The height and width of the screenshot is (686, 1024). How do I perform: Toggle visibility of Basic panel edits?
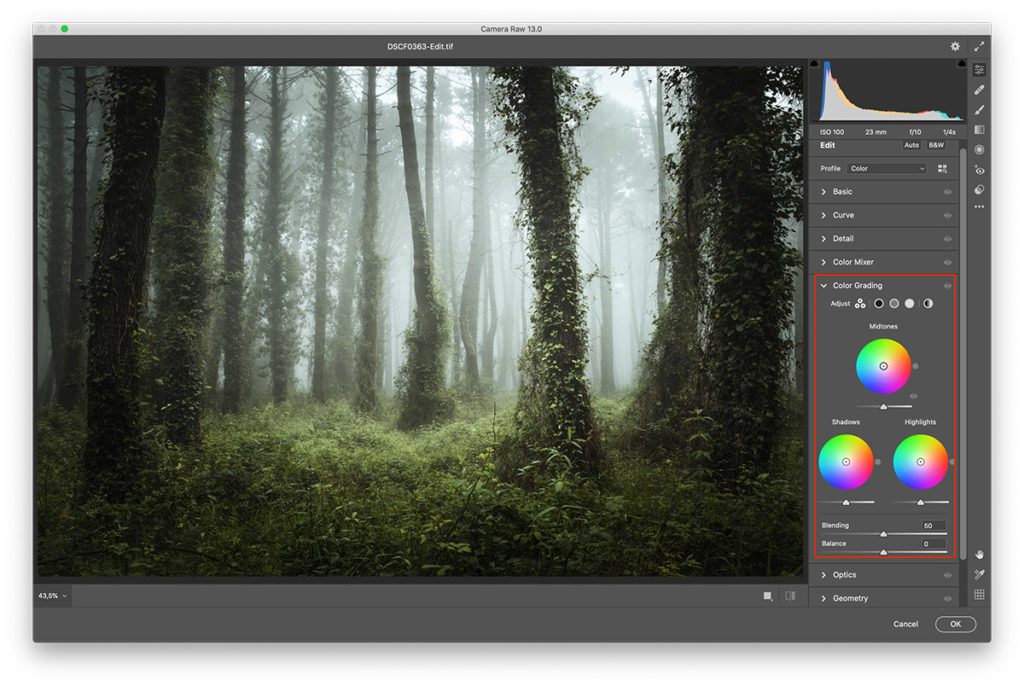[947, 192]
